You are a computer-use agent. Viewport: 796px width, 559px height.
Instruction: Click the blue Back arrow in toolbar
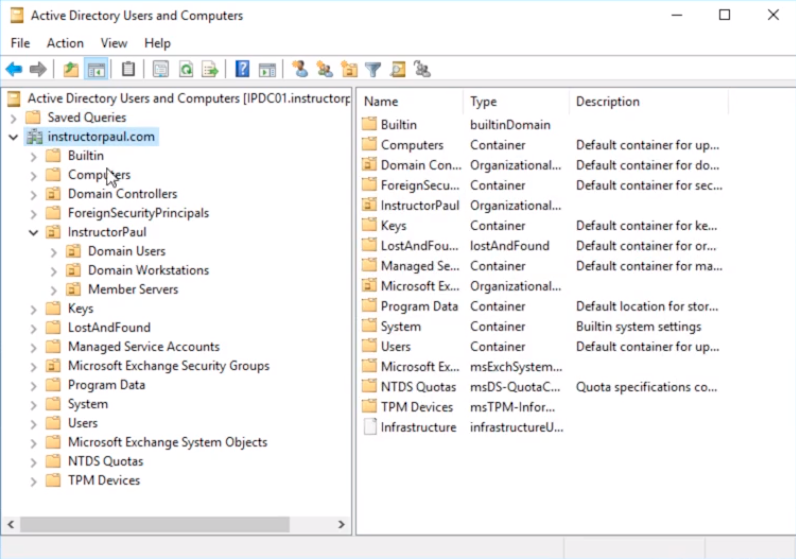pyautogui.click(x=14, y=69)
